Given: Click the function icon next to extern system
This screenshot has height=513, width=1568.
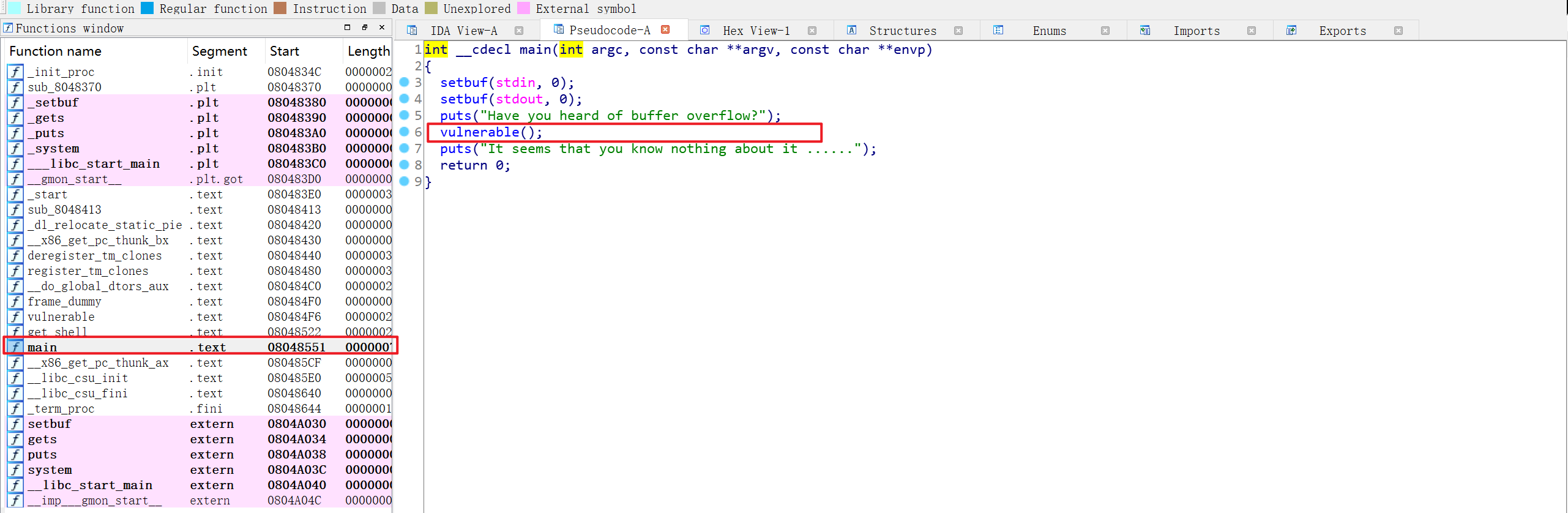Looking at the screenshot, I should [15, 470].
